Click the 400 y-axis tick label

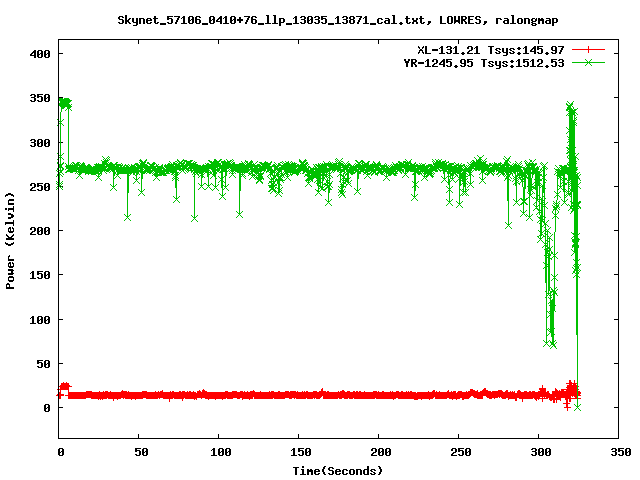(x=40, y=54)
